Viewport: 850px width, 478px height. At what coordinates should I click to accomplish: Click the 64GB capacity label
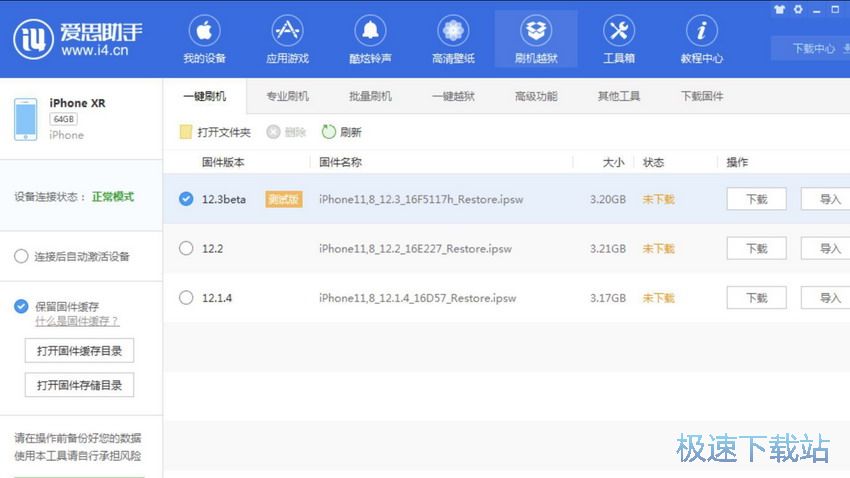[63, 119]
